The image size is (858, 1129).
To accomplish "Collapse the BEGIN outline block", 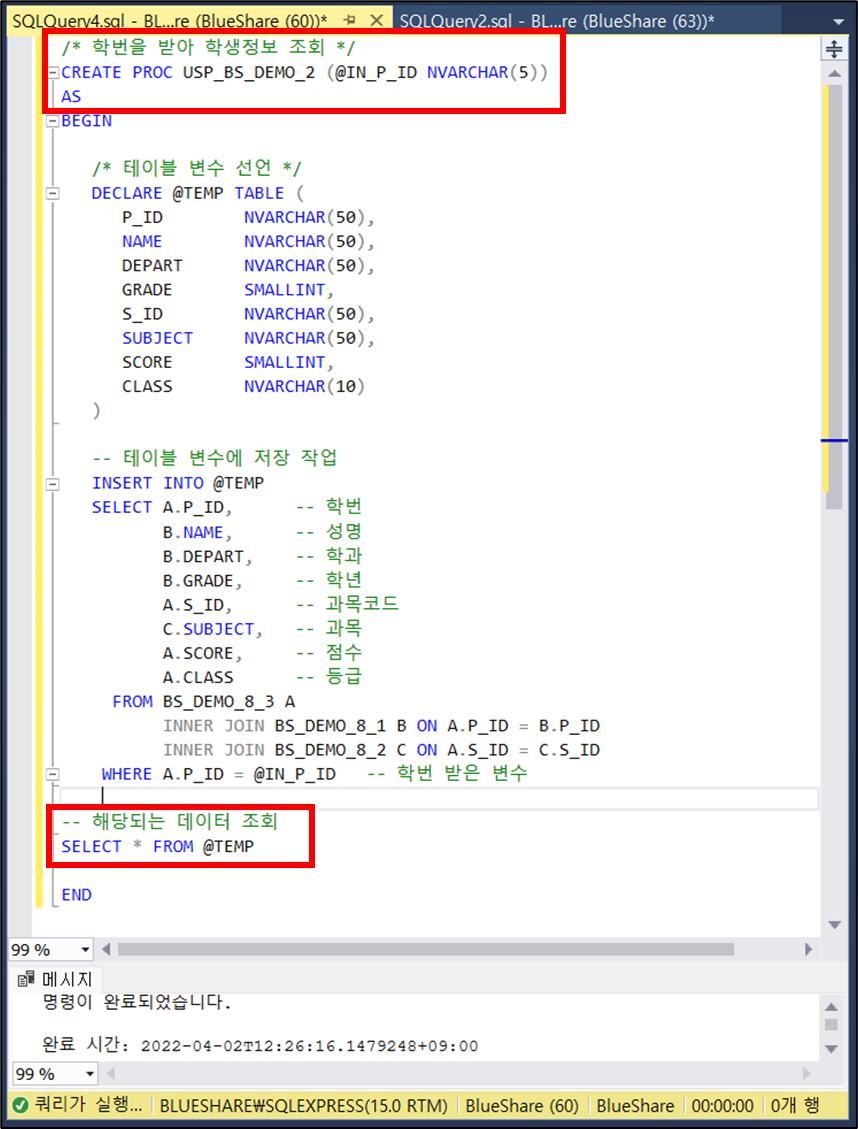I will 53,122.
